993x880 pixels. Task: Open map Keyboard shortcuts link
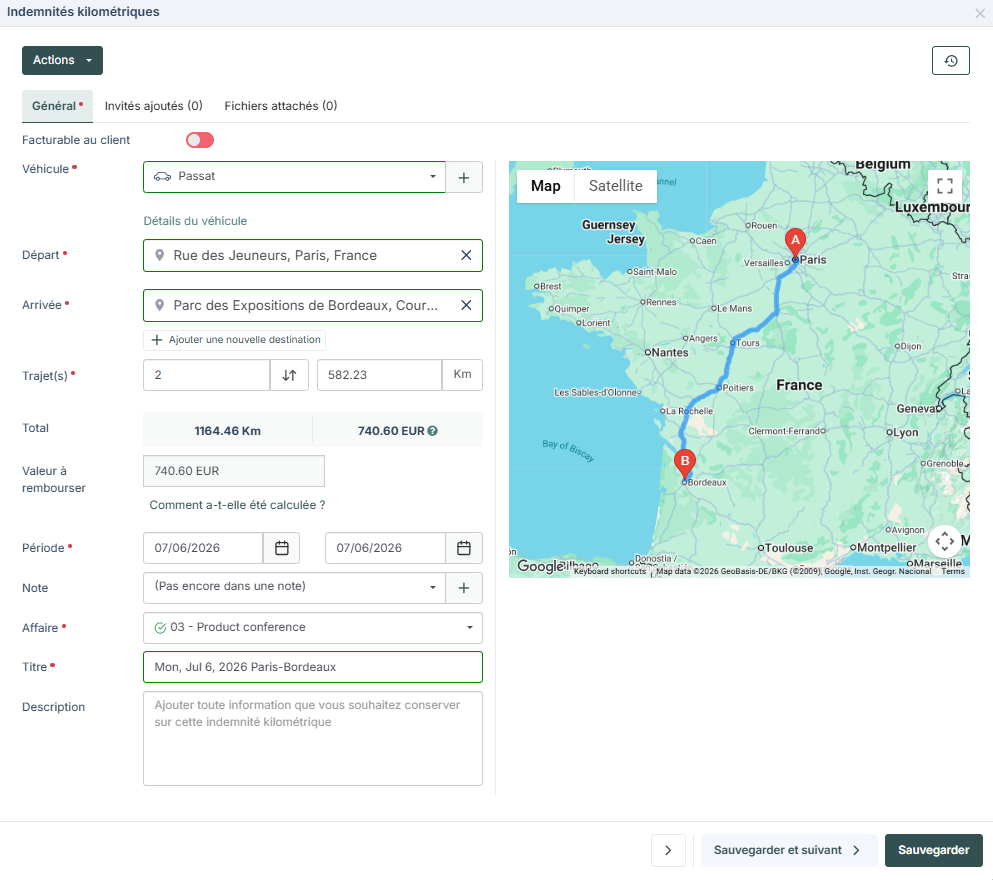[x=610, y=571]
